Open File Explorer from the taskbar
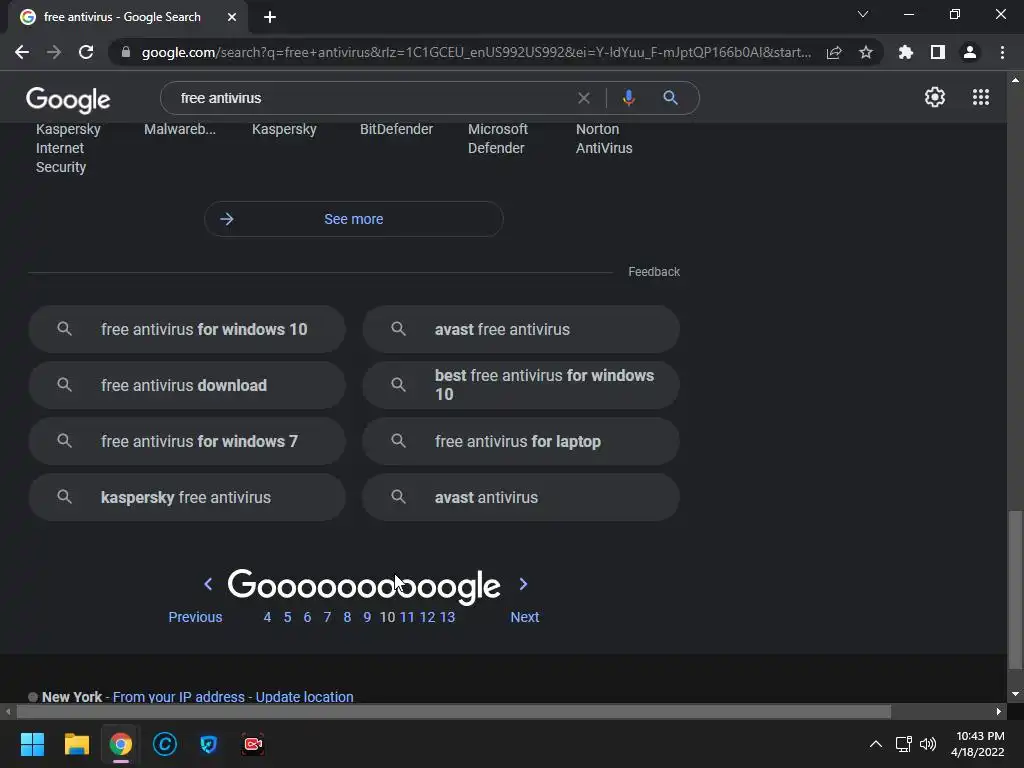1024x768 pixels. click(x=76, y=744)
